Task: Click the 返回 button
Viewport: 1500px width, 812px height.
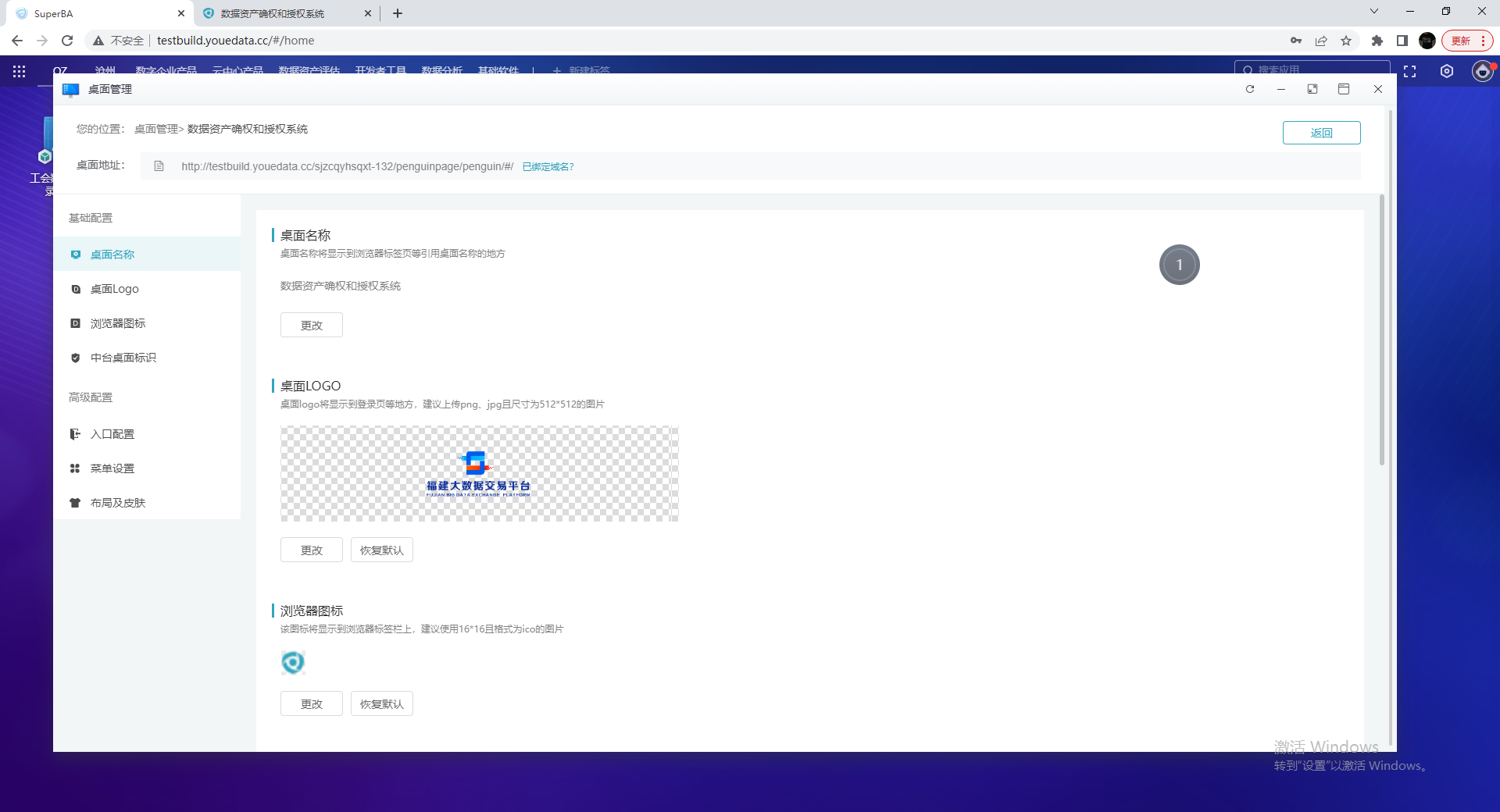Action: (1321, 133)
